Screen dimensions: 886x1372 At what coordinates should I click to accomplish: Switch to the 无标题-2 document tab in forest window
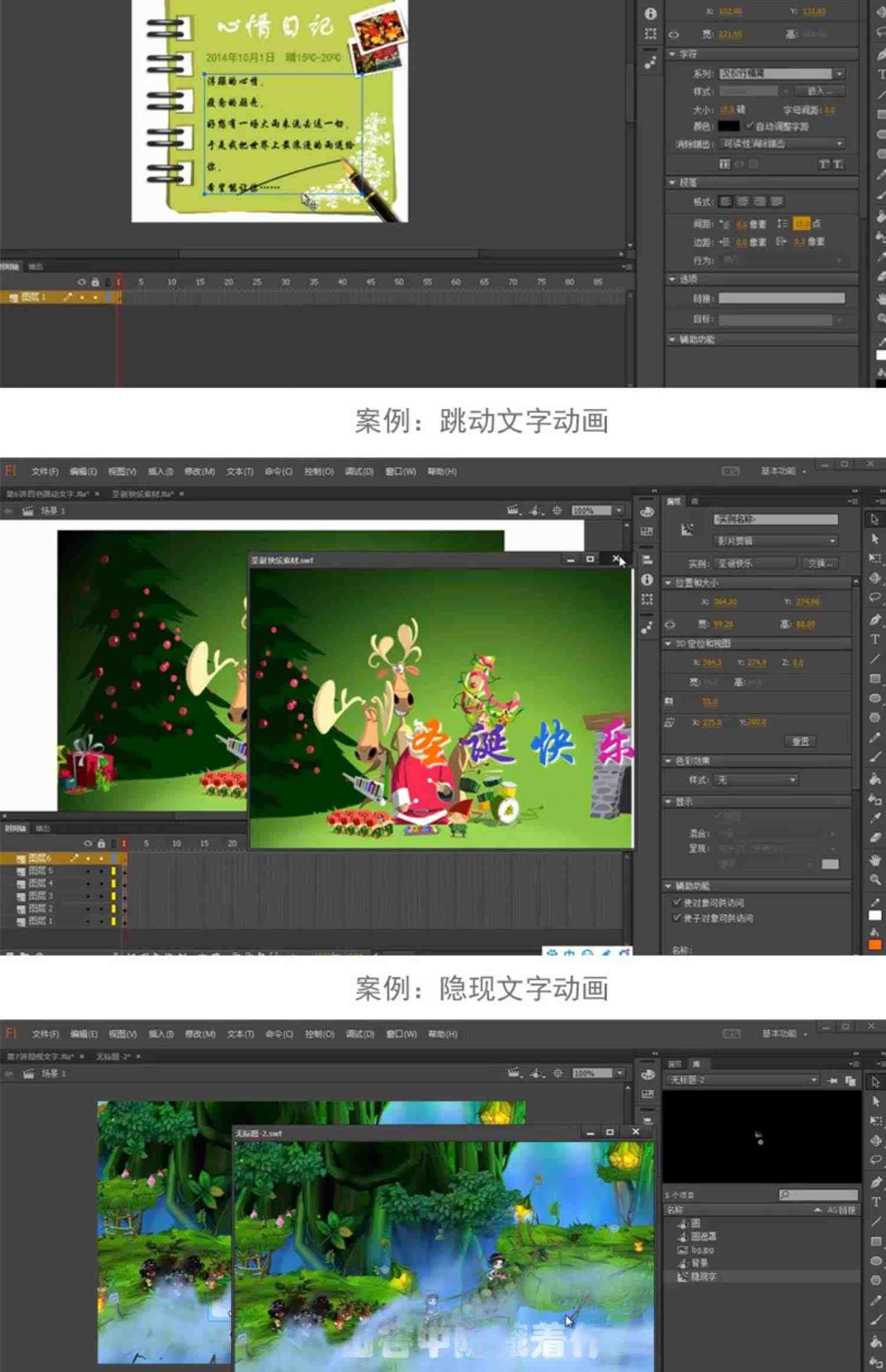click(113, 1056)
